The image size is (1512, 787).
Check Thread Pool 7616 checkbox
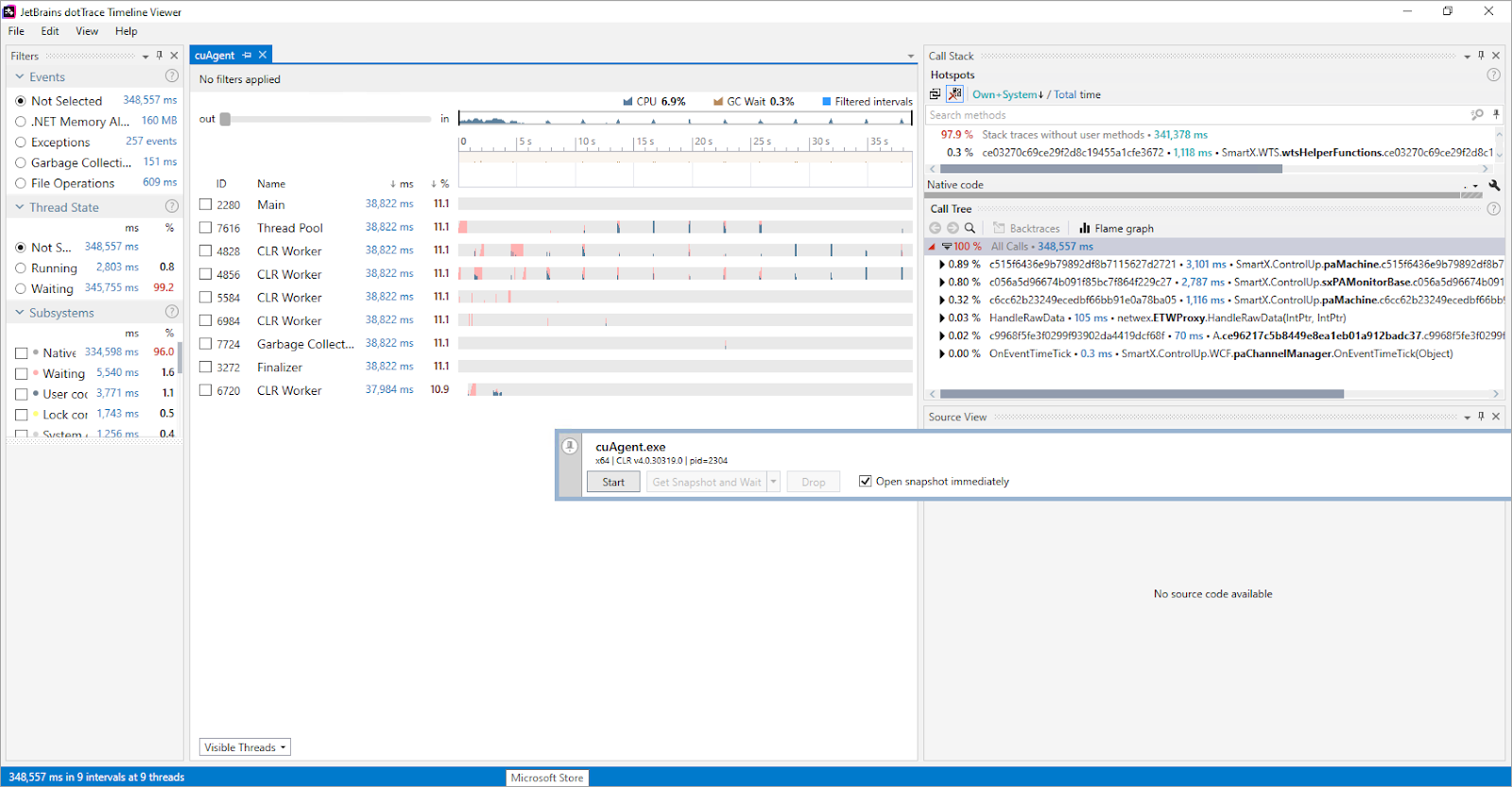click(205, 228)
